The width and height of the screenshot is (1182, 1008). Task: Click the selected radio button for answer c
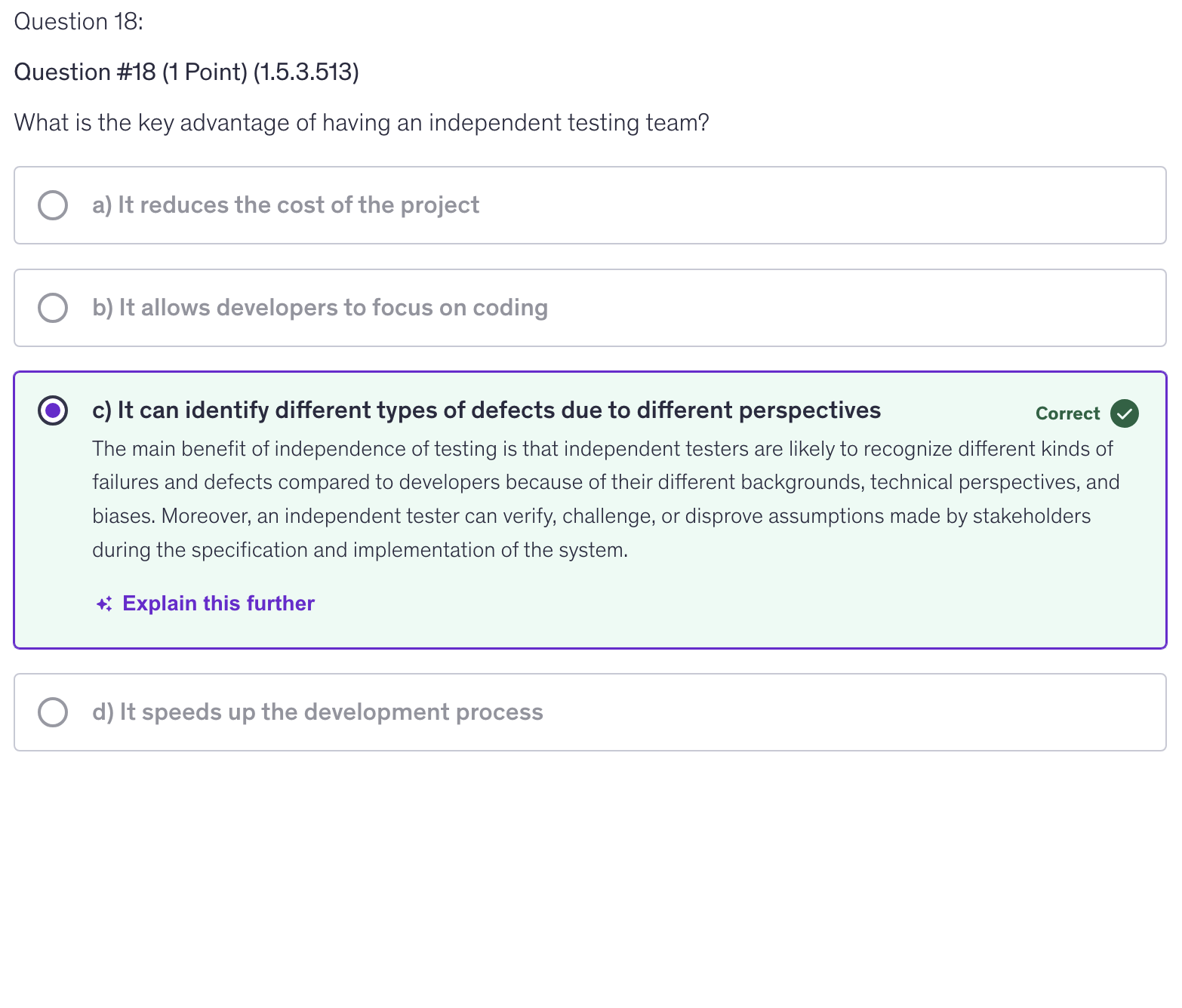point(53,410)
